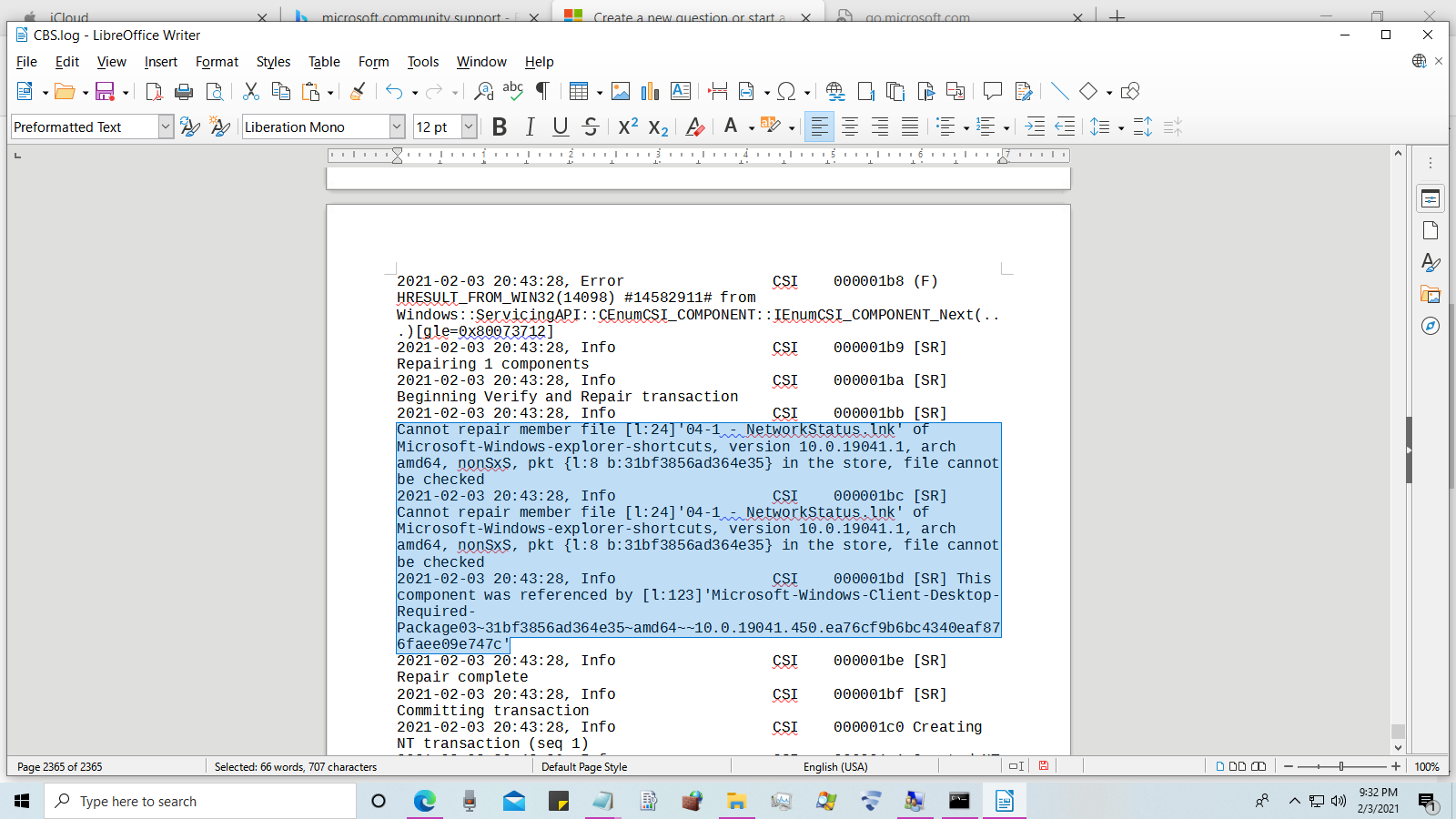The height and width of the screenshot is (819, 1456).
Task: Open the Table menu
Action: (x=324, y=62)
